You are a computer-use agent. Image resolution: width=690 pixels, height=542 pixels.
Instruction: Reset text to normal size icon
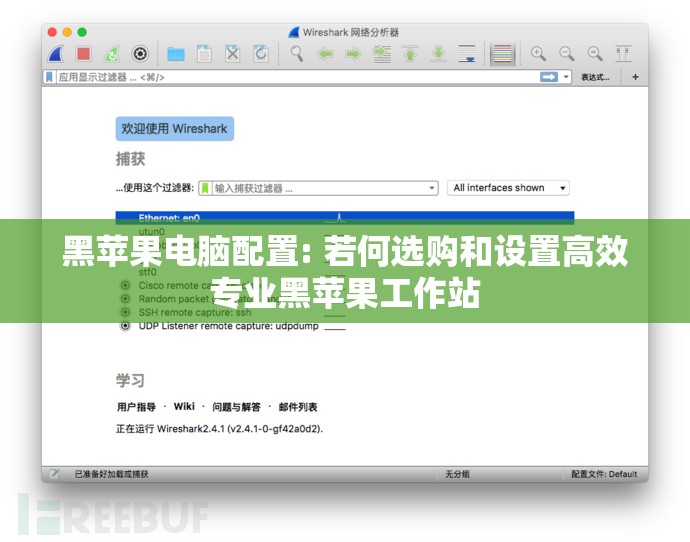595,54
